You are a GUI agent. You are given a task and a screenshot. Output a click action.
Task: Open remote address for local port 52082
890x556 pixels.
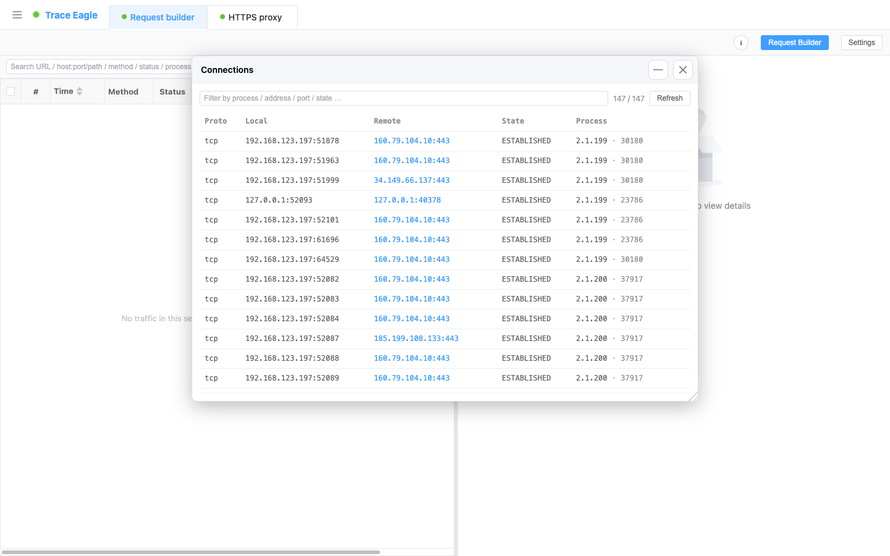[x=412, y=279]
